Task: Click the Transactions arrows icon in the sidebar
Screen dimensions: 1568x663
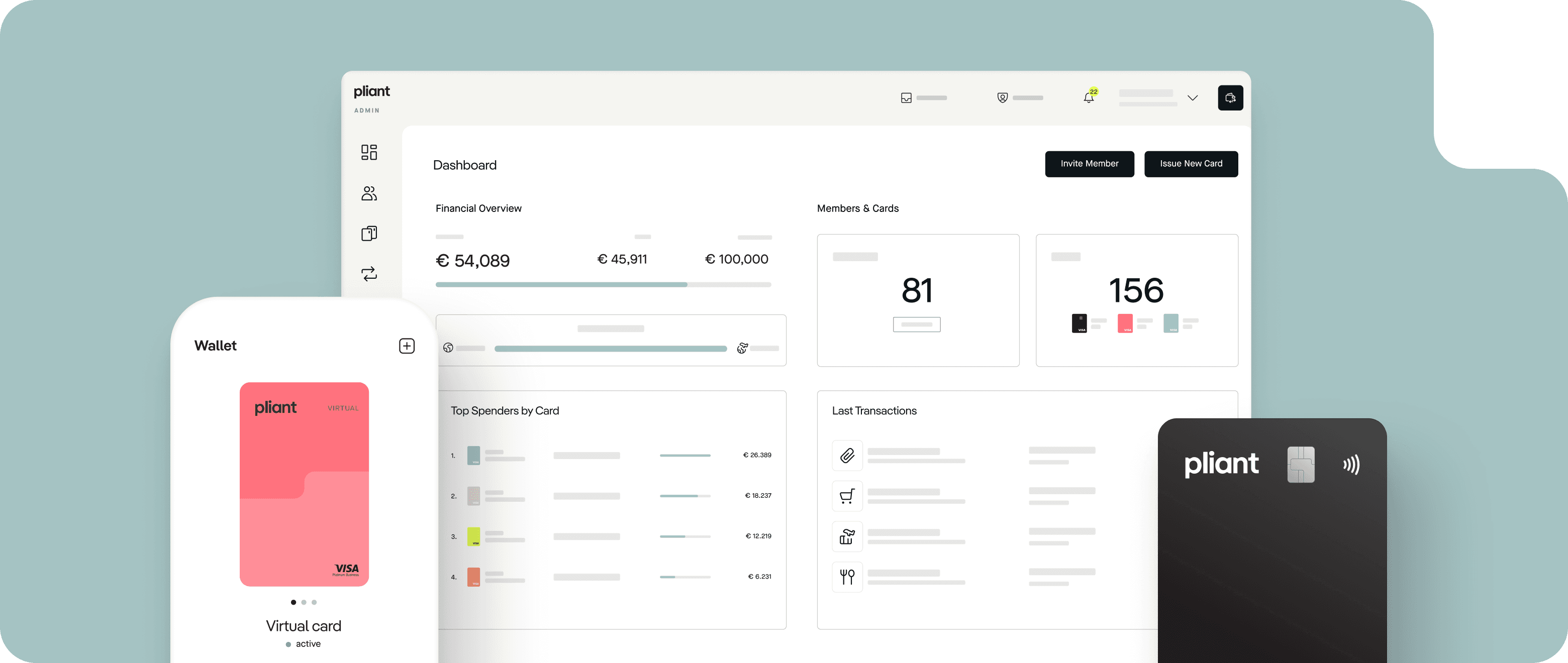Action: tap(368, 274)
